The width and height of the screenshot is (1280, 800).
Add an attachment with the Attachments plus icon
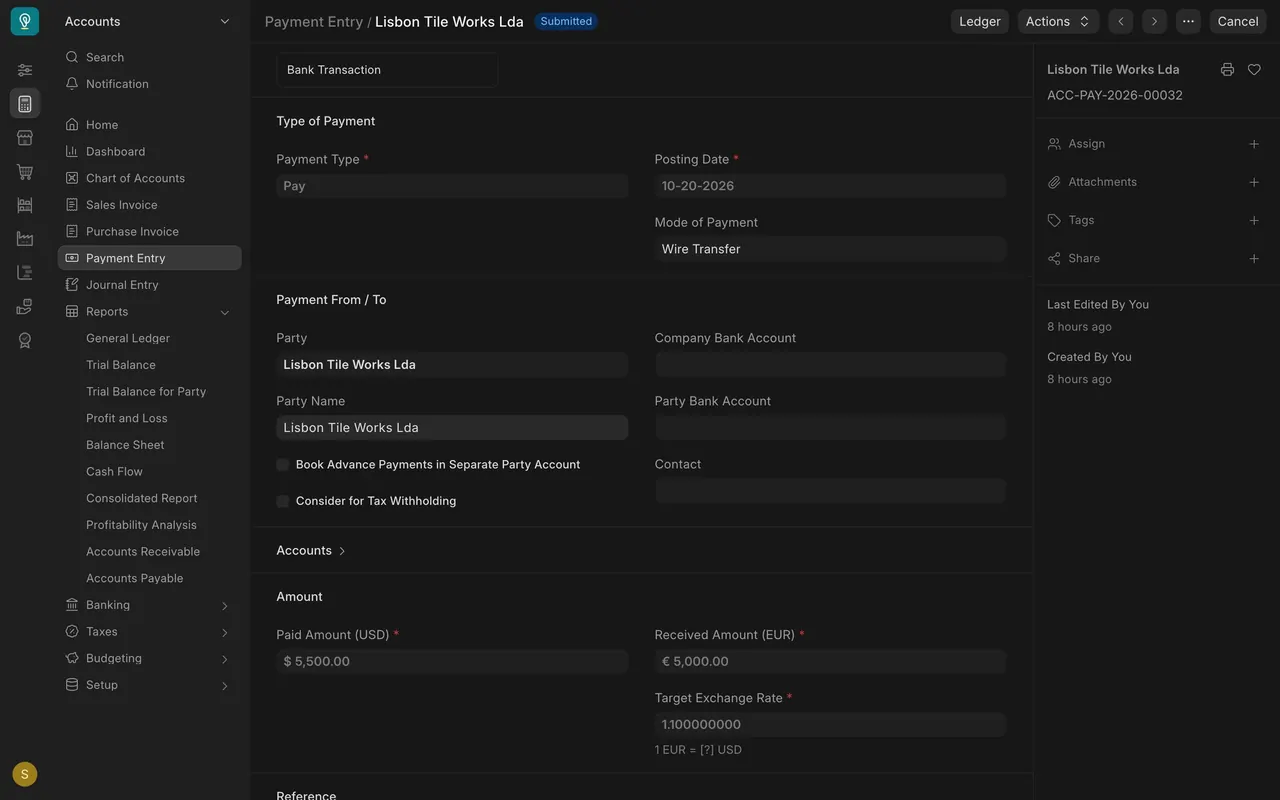coord(1254,182)
